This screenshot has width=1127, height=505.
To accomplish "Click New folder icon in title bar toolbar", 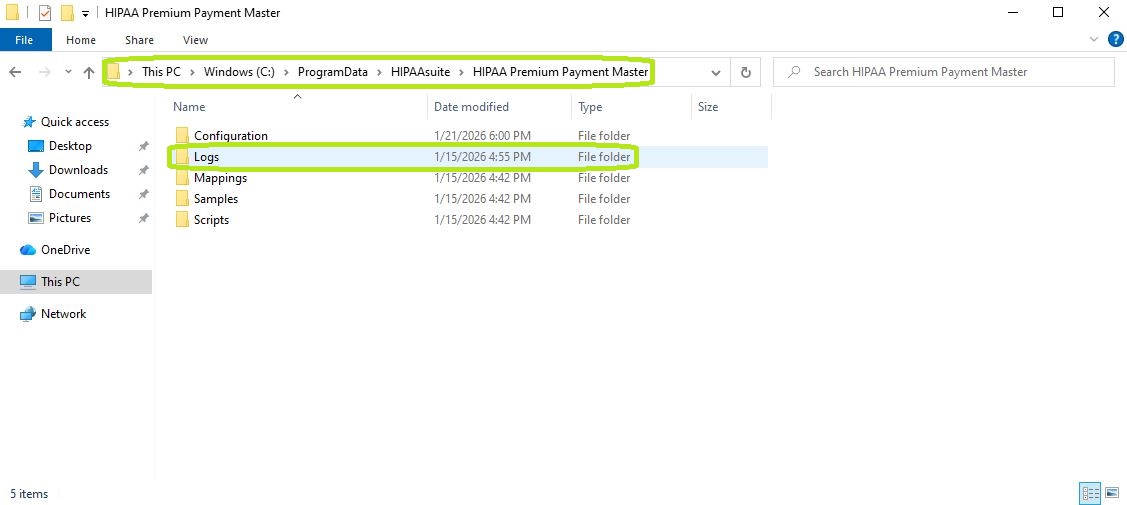I will coord(67,13).
